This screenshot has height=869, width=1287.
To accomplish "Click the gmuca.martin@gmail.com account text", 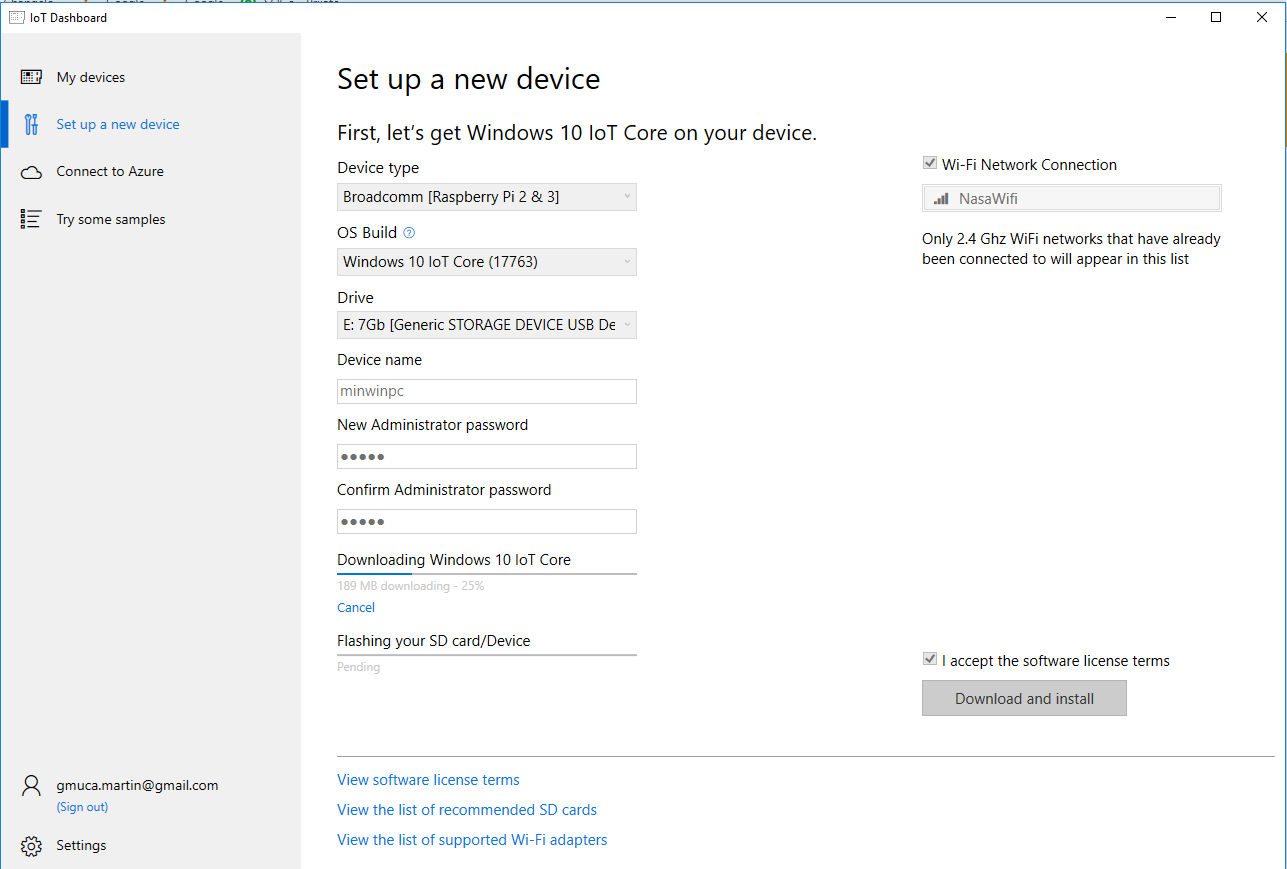I will pos(137,785).
